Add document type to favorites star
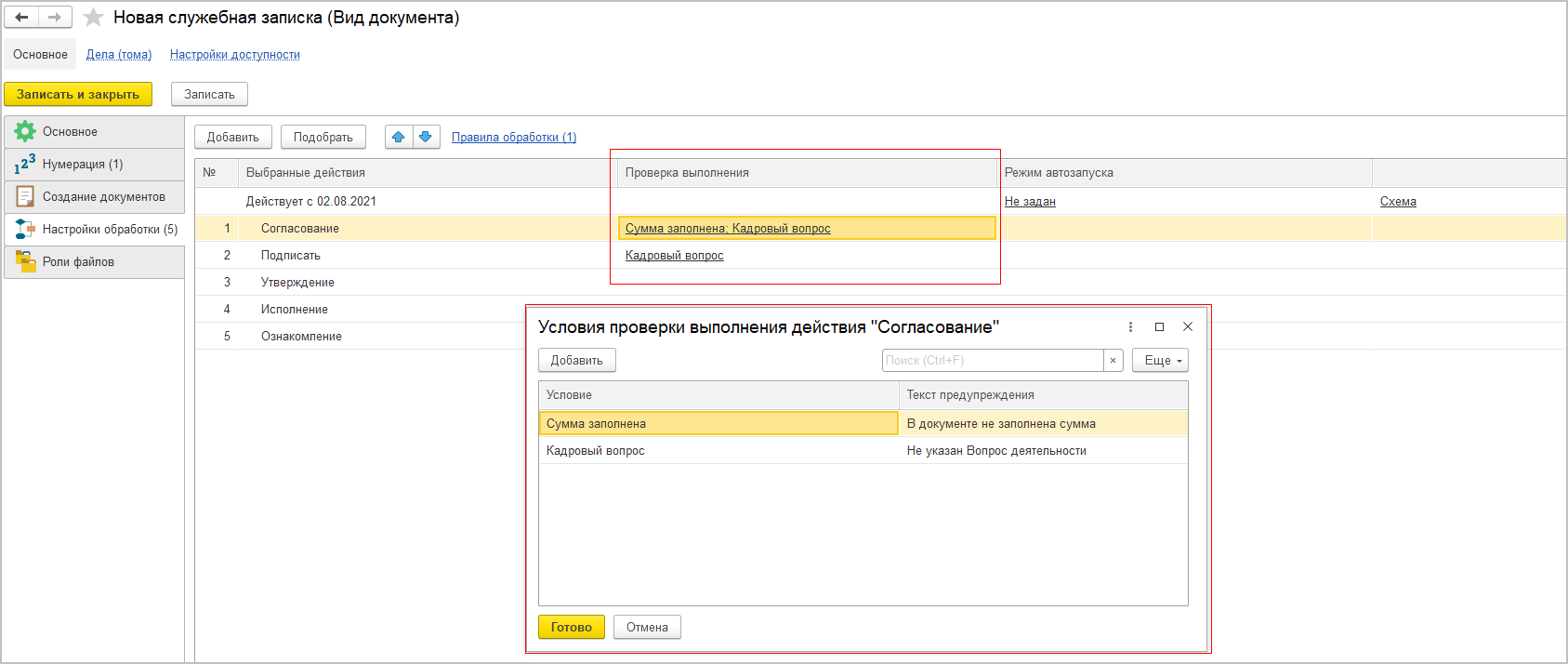 point(93,18)
